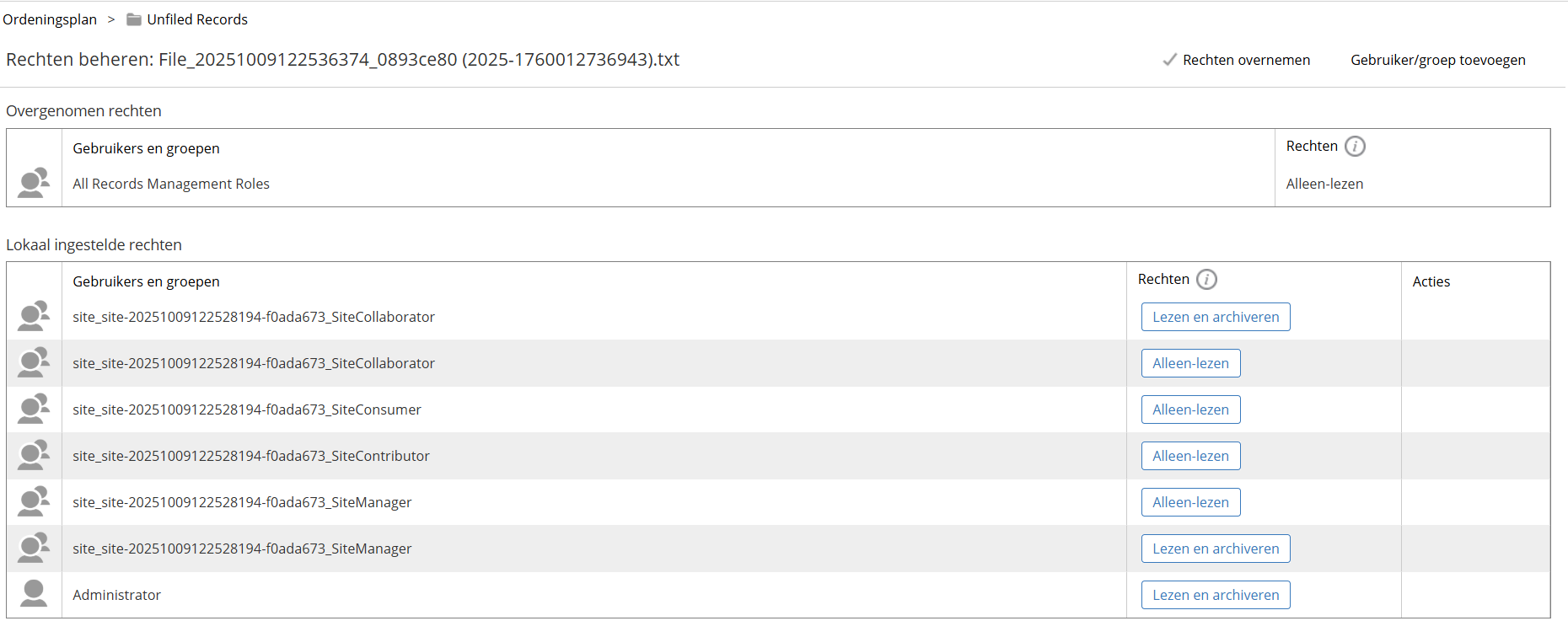Click the Administrator user icon
1568x637 pixels.
(x=34, y=594)
